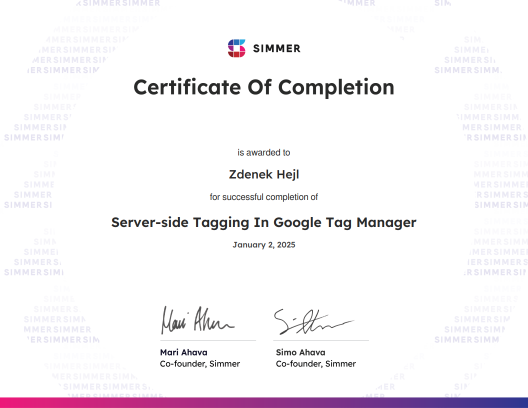528x408 pixels.
Task: Click the SIMMER brand name text
Action: pyautogui.click(x=277, y=48)
